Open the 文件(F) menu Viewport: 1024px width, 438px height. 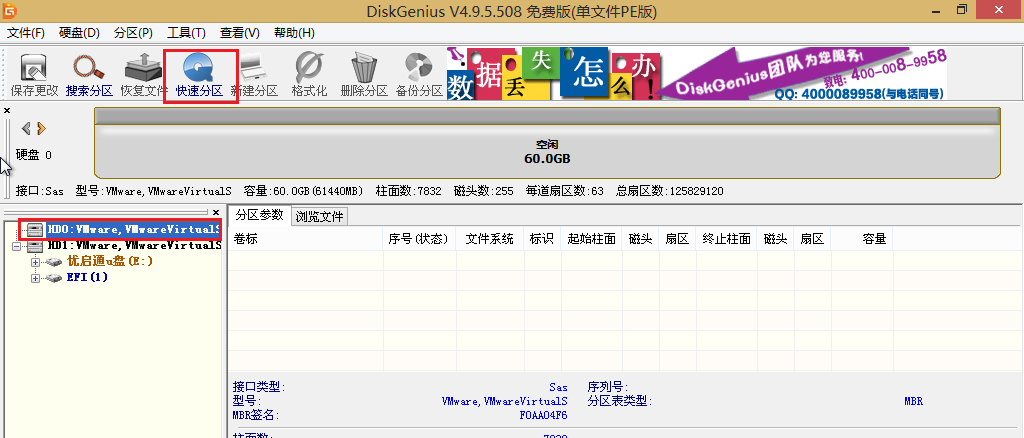click(26, 33)
